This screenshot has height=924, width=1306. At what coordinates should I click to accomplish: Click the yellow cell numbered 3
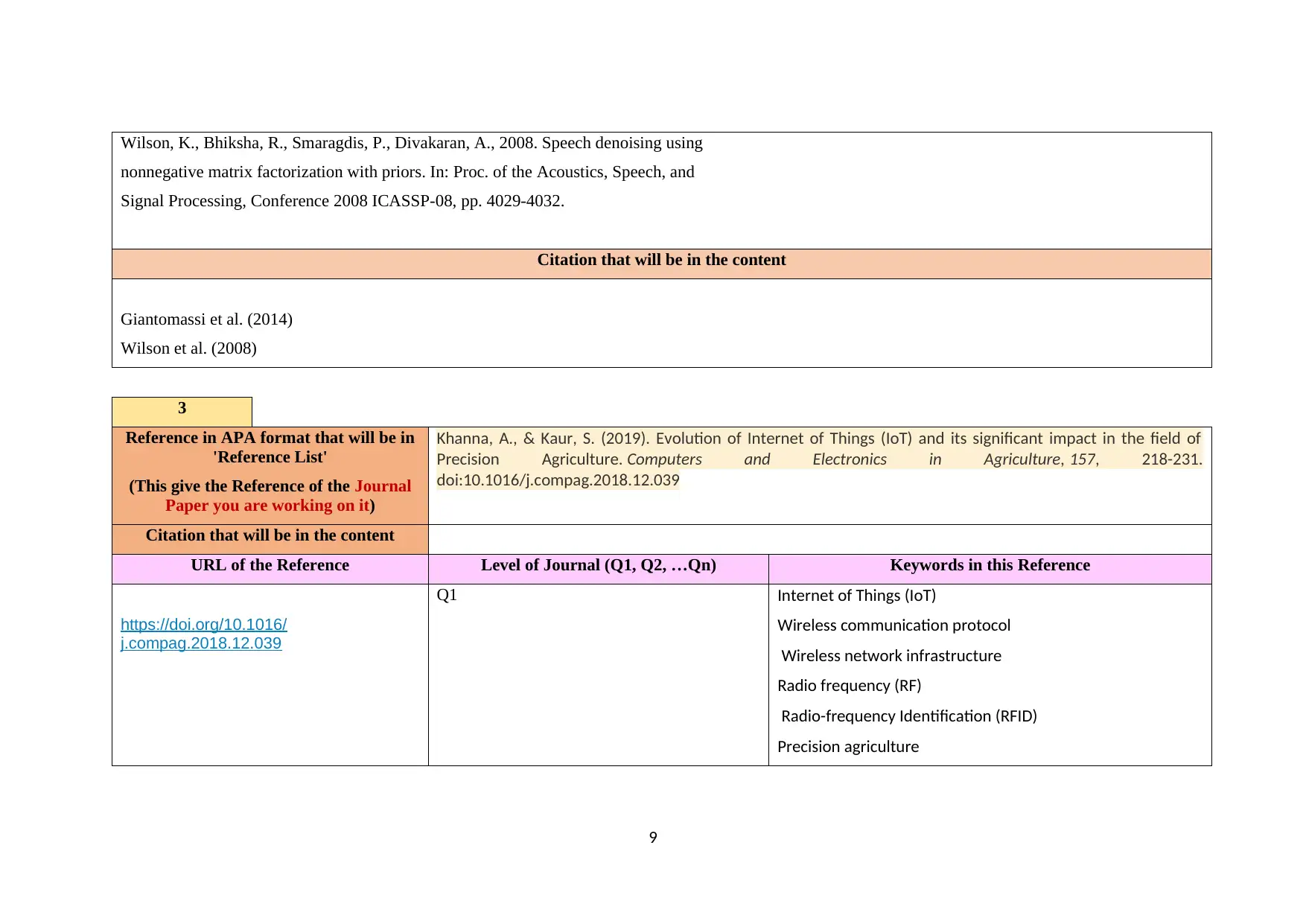[182, 412]
